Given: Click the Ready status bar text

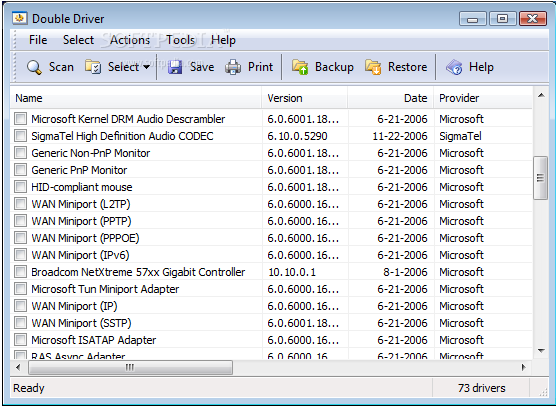Looking at the screenshot, I should [x=29, y=388].
